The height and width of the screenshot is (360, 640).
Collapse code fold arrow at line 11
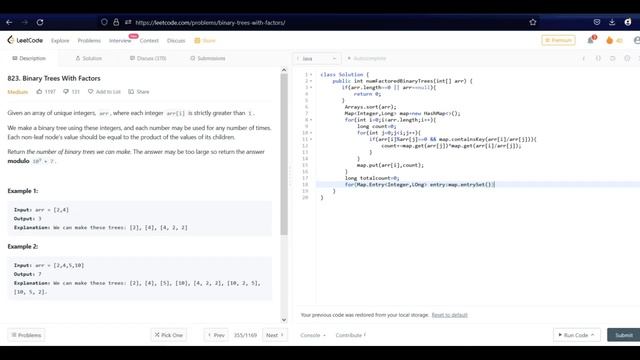tap(311, 139)
